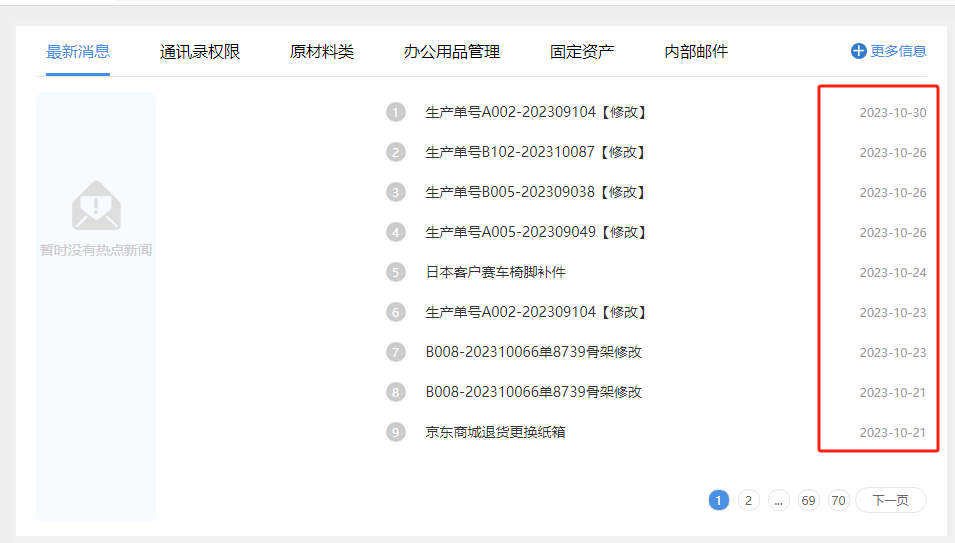The width and height of the screenshot is (955, 543).
Task: Go to page 2 of messages
Action: [x=749, y=500]
